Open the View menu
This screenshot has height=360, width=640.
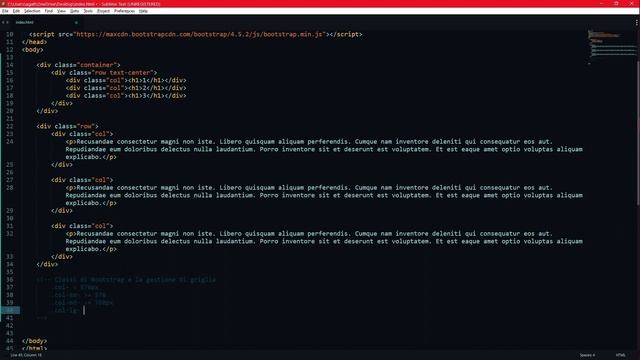click(x=61, y=11)
